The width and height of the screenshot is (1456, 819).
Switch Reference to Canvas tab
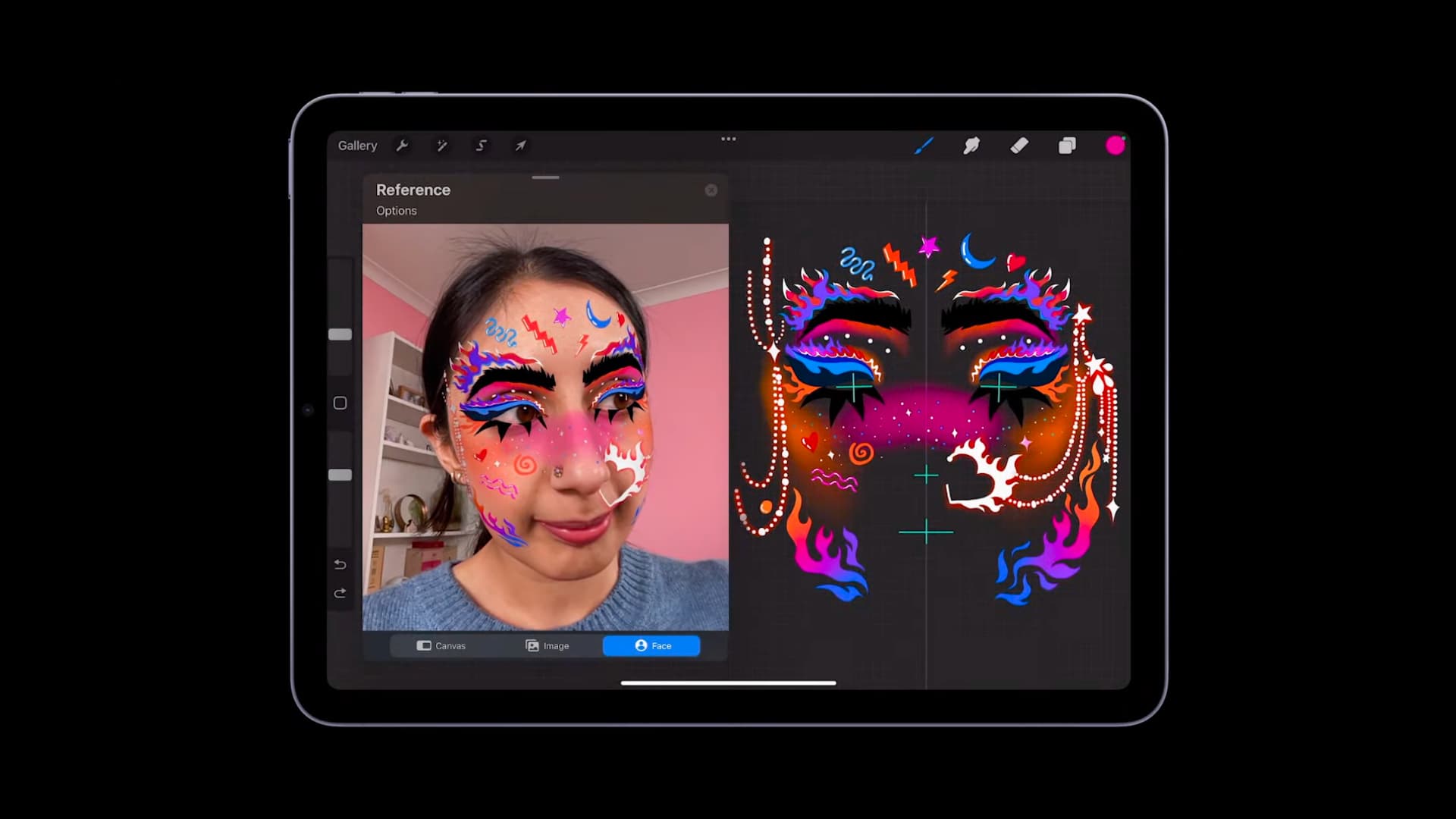pyautogui.click(x=441, y=646)
